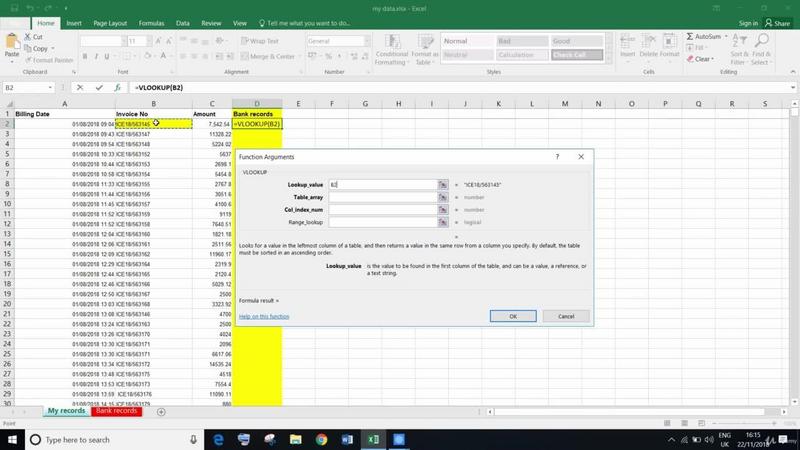Click the Table_array input field
800x450 pixels.
coord(383,197)
